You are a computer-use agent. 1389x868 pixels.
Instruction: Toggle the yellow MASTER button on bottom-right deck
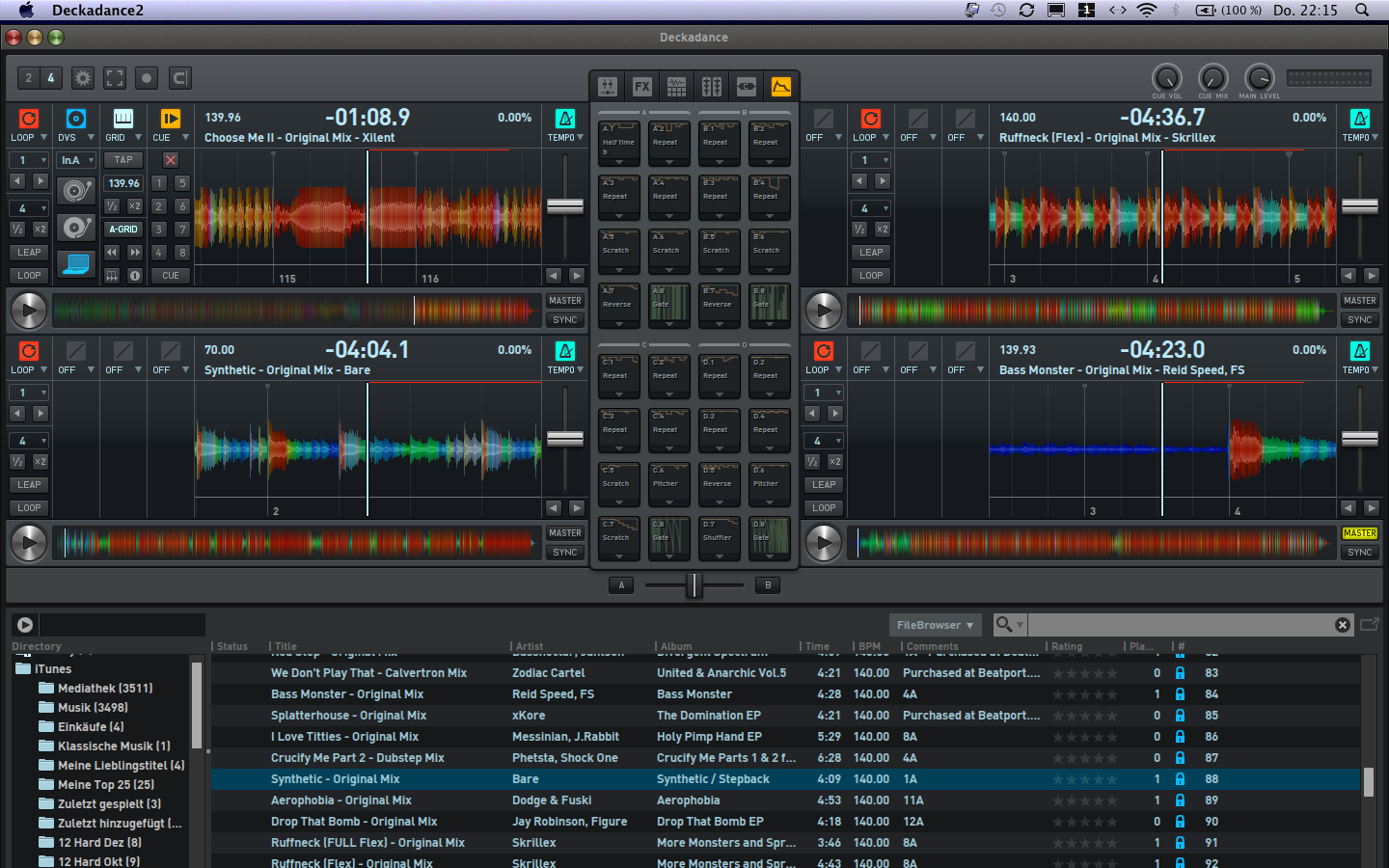1359,533
